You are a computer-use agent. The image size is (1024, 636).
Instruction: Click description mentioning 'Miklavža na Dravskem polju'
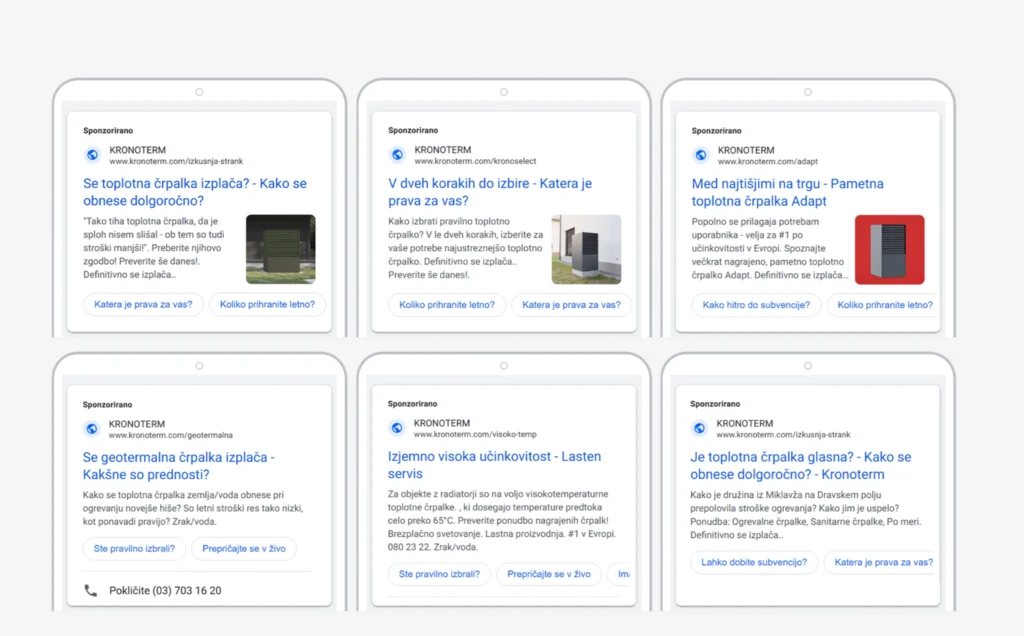tap(806, 515)
